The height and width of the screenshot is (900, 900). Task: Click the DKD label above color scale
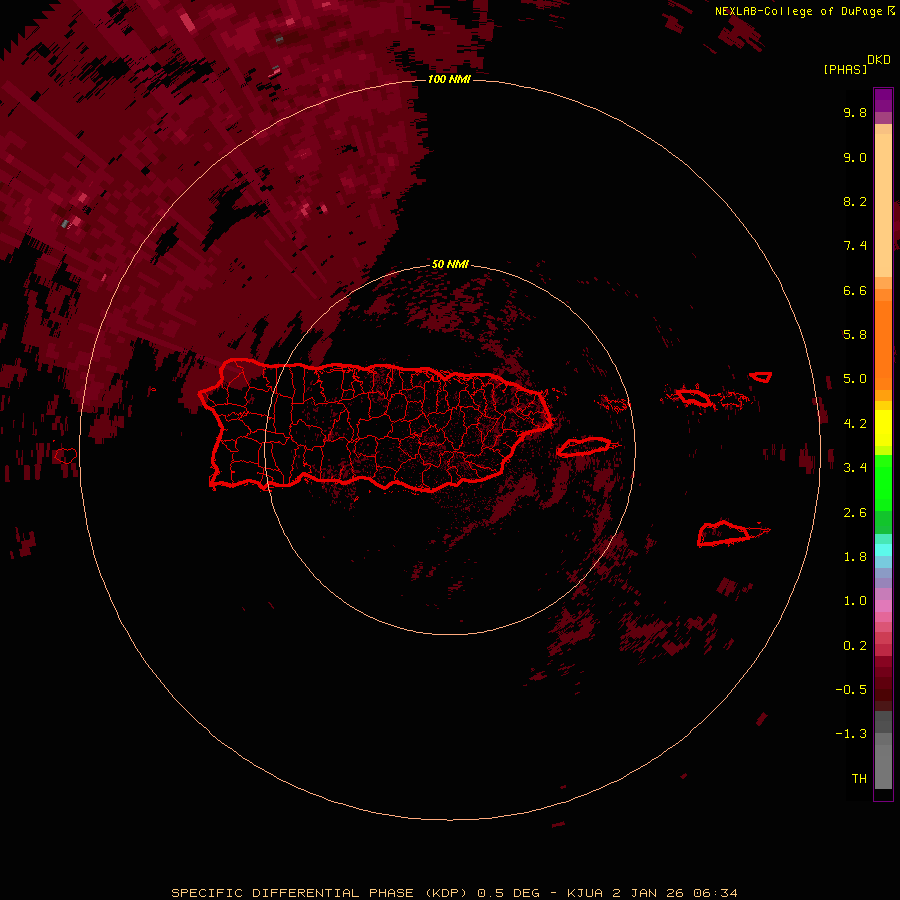click(x=879, y=60)
